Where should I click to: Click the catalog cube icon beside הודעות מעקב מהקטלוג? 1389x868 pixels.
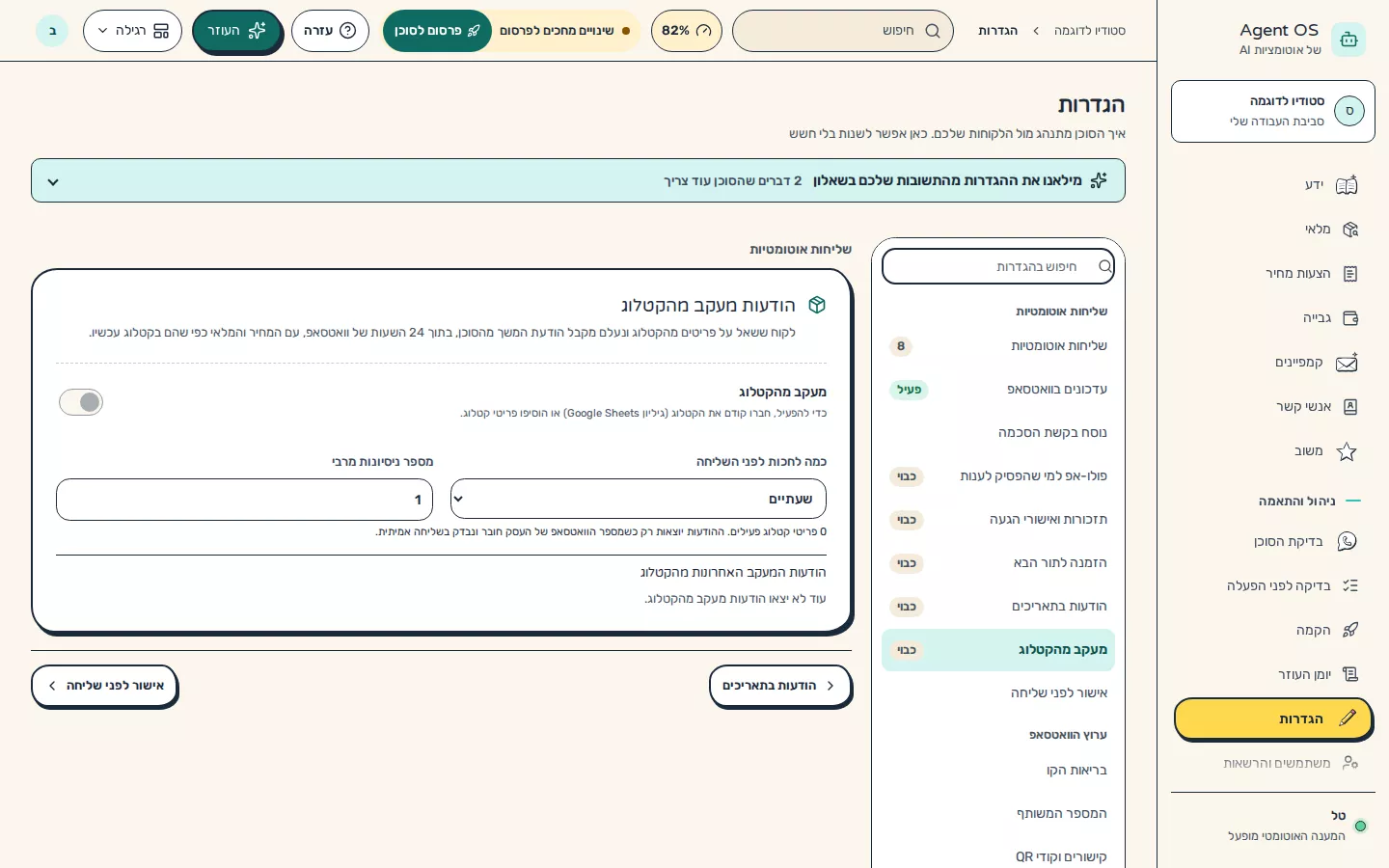[817, 305]
